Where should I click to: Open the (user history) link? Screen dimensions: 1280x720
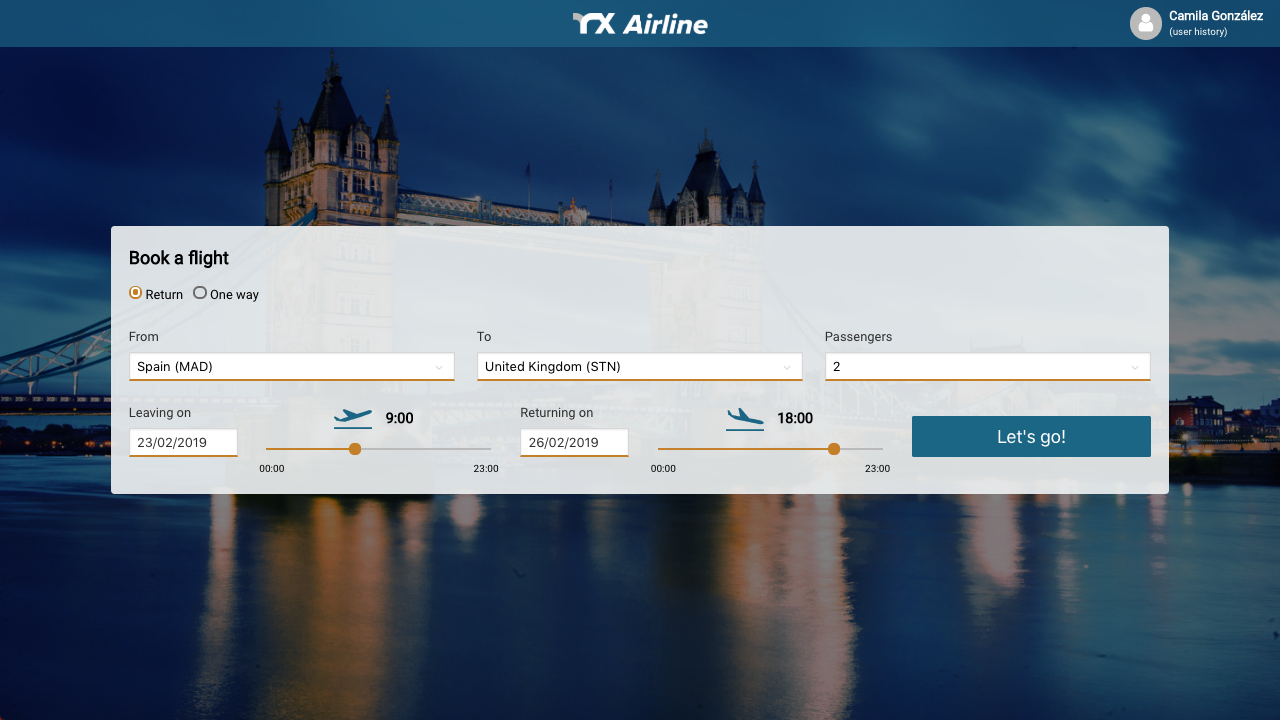[x=1198, y=32]
